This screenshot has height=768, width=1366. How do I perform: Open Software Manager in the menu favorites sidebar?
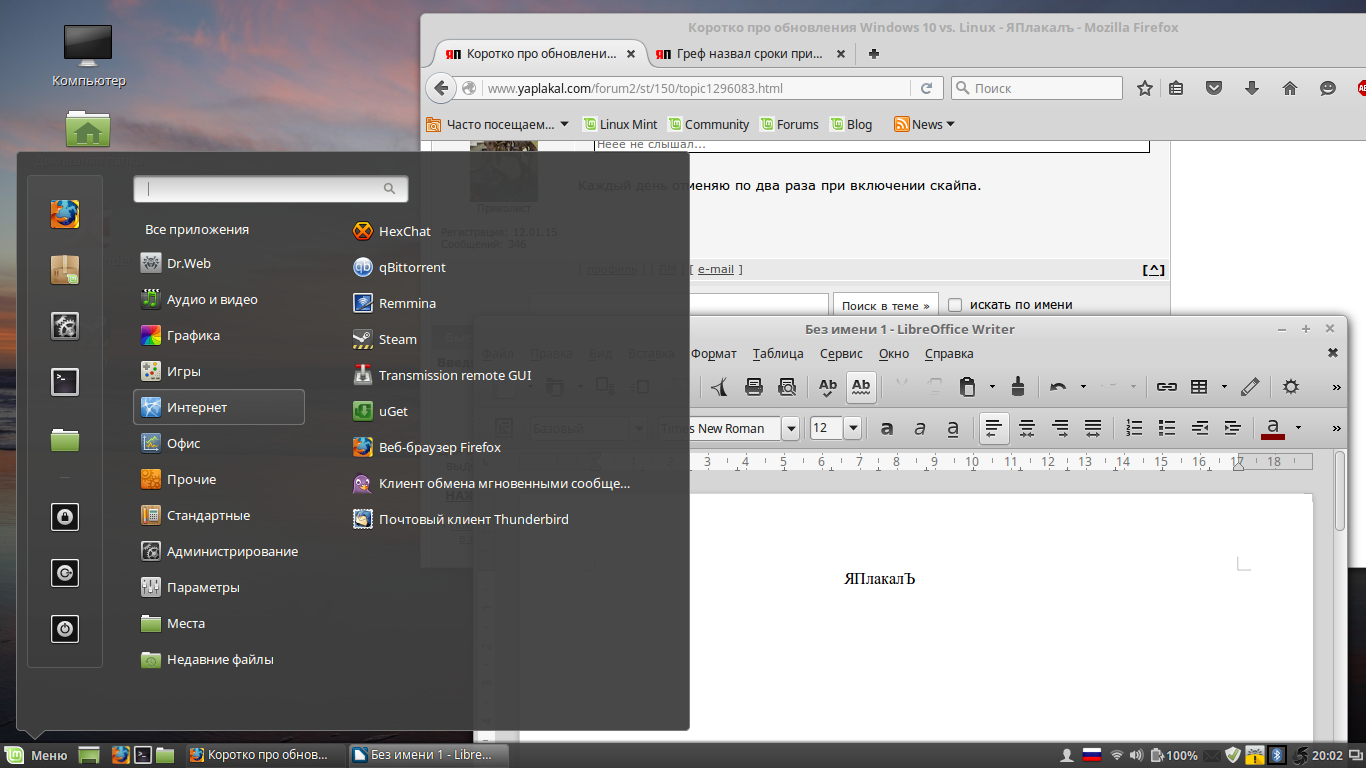tap(65, 270)
